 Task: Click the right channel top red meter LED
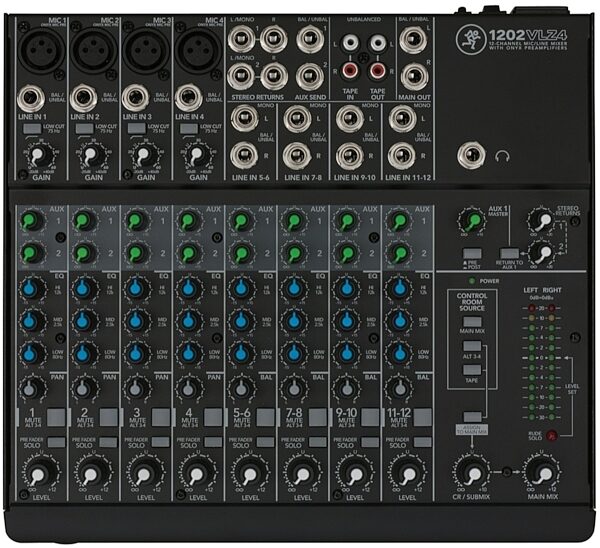(x=551, y=308)
